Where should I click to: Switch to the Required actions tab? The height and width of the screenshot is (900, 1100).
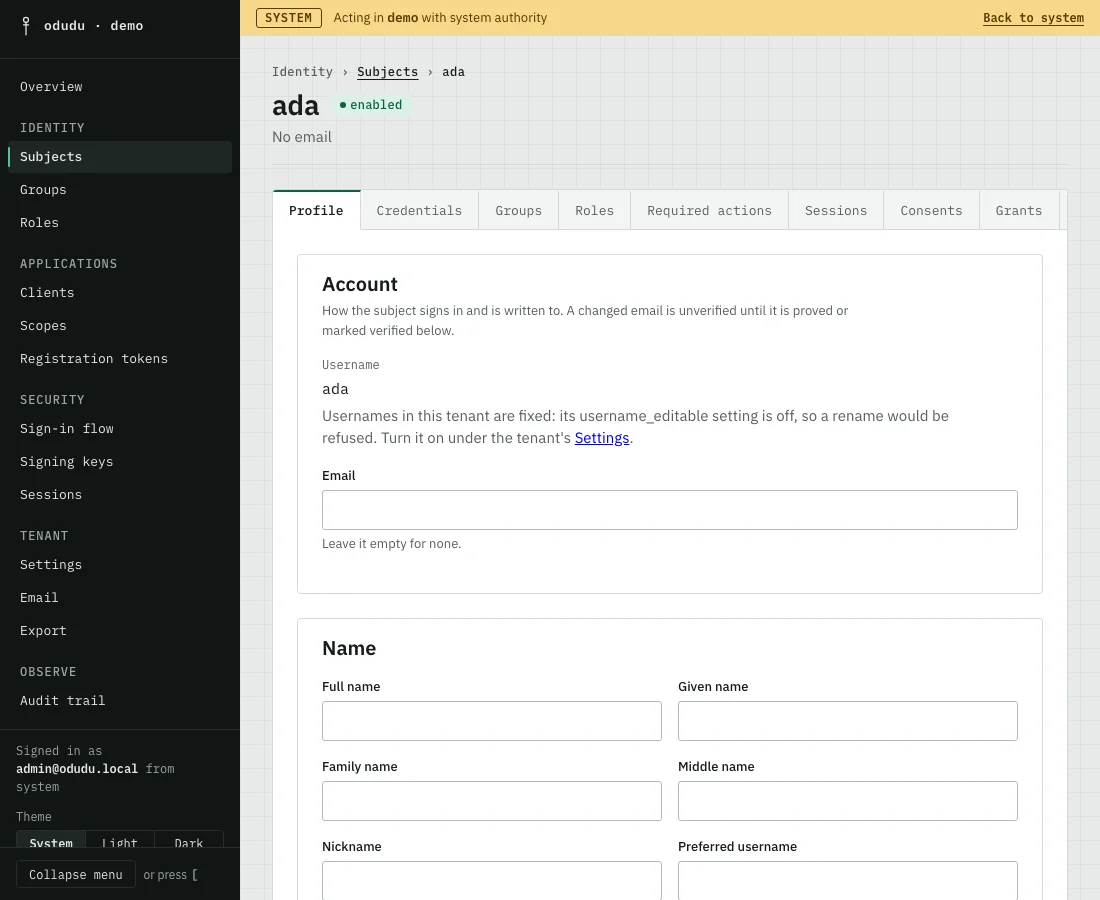tap(709, 211)
